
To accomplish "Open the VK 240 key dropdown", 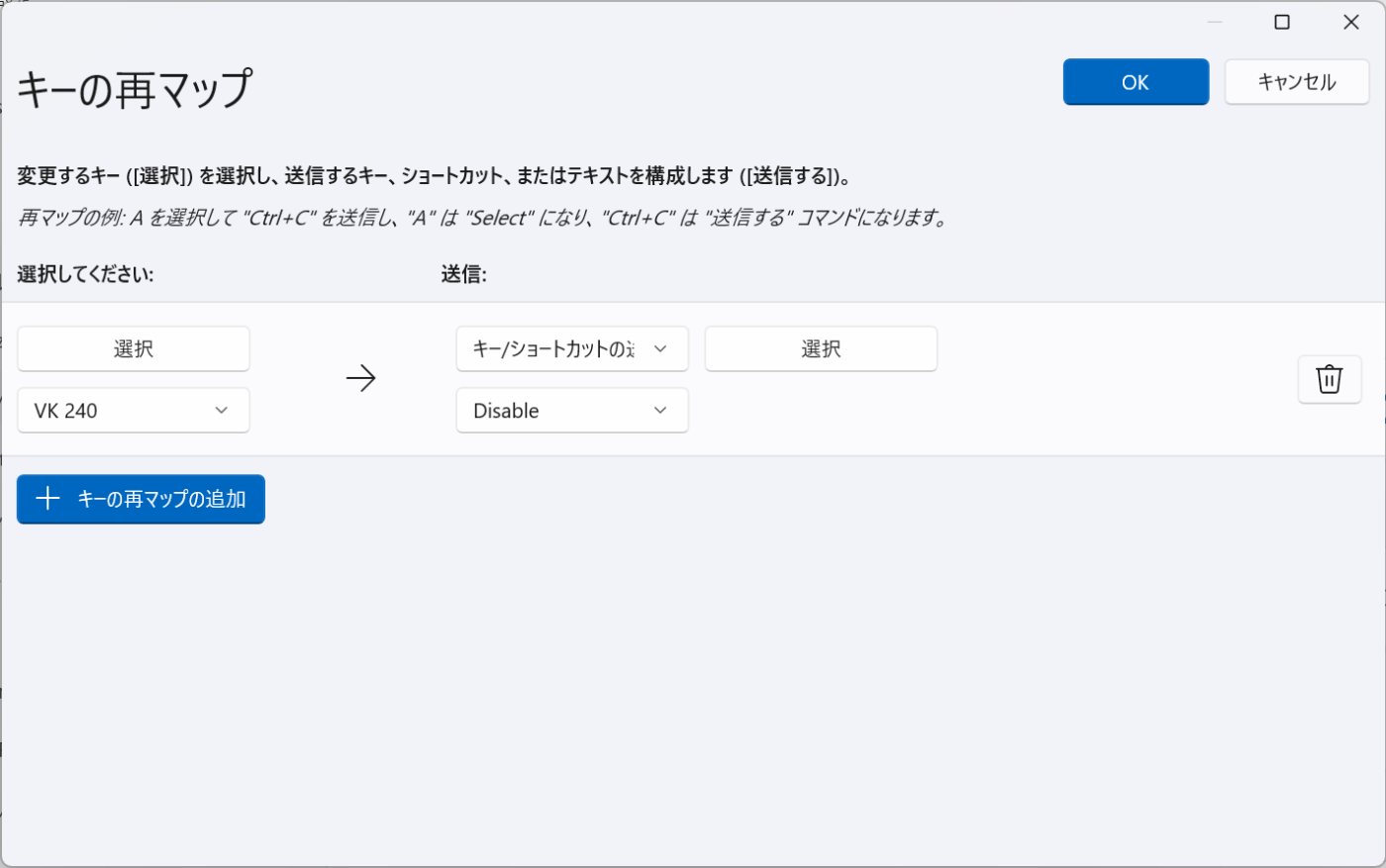I will tap(134, 410).
